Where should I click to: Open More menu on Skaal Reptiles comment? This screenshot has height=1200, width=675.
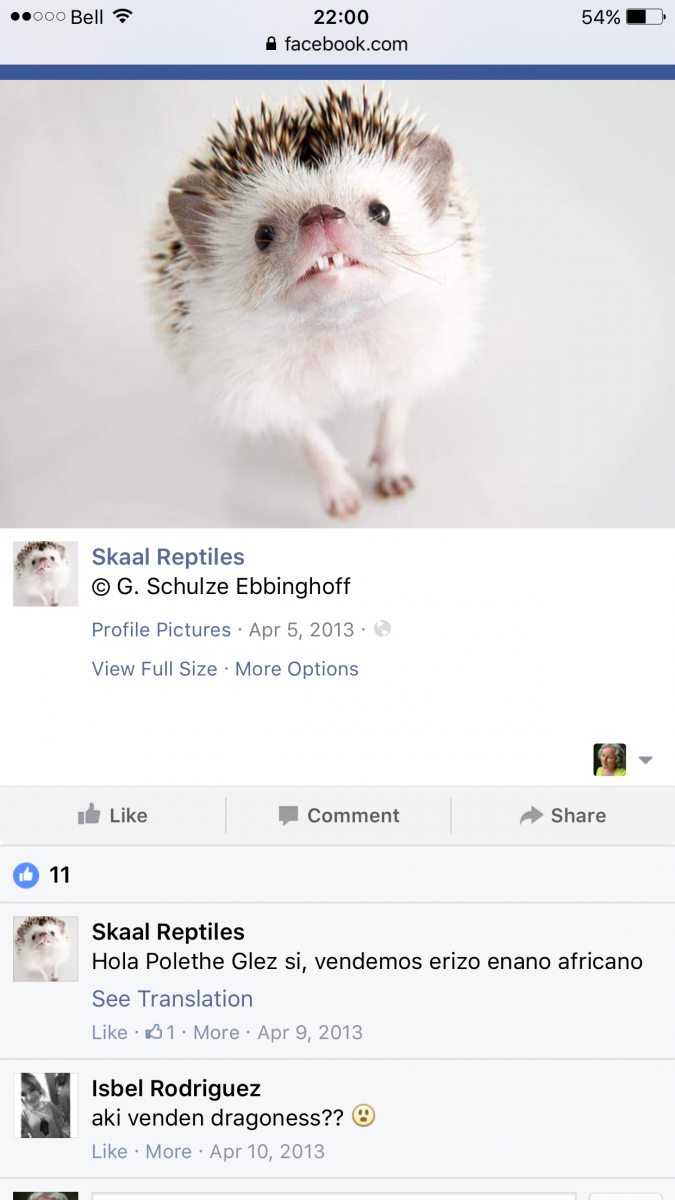click(x=216, y=1032)
